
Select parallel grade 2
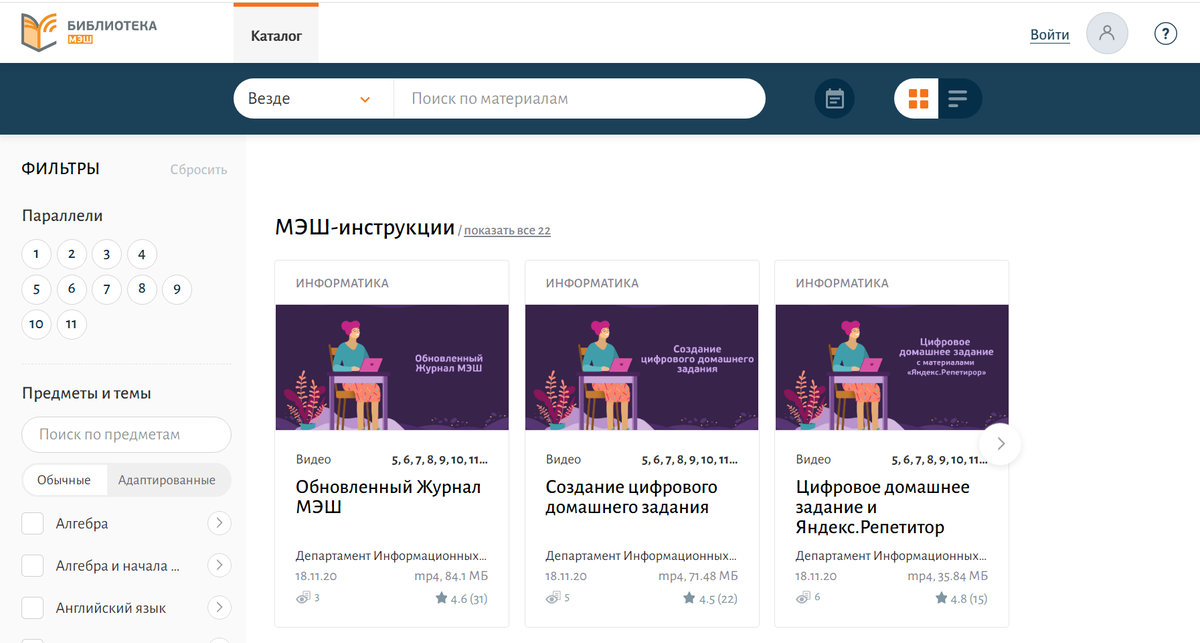point(72,254)
